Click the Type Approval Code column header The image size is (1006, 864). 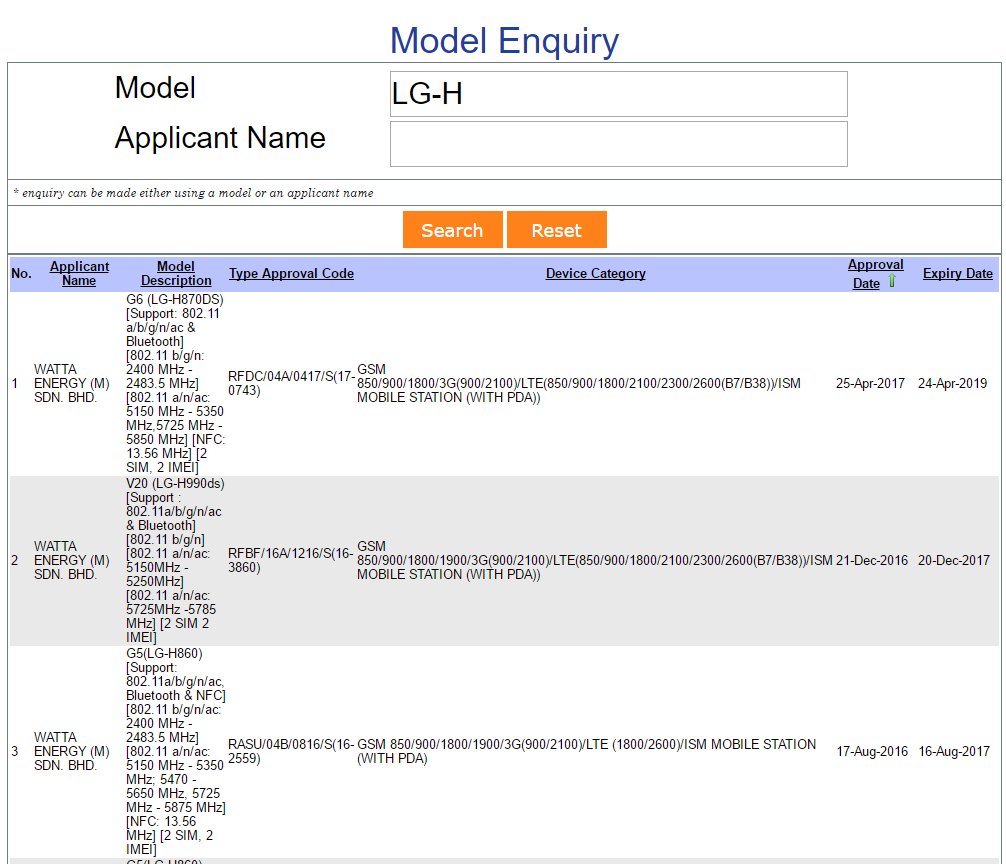(291, 273)
